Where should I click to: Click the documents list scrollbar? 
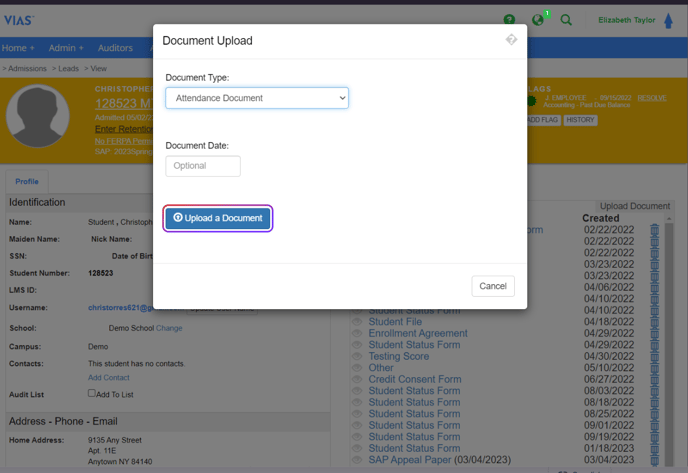point(669,342)
